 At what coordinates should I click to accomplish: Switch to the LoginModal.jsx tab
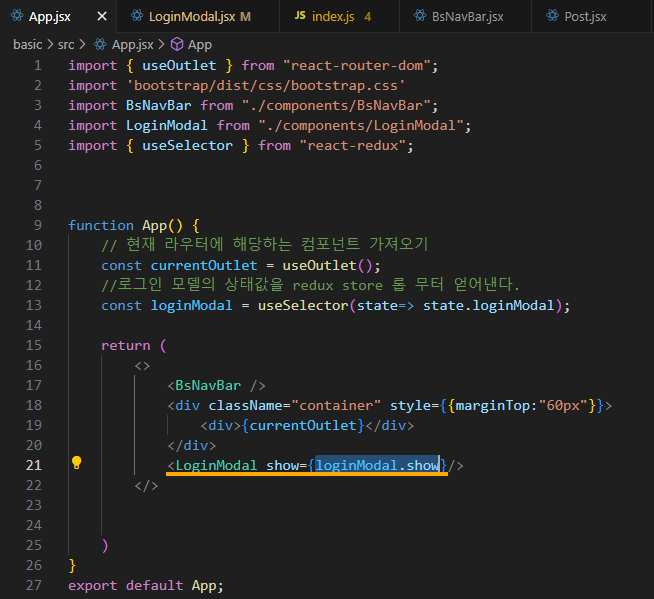(x=198, y=16)
